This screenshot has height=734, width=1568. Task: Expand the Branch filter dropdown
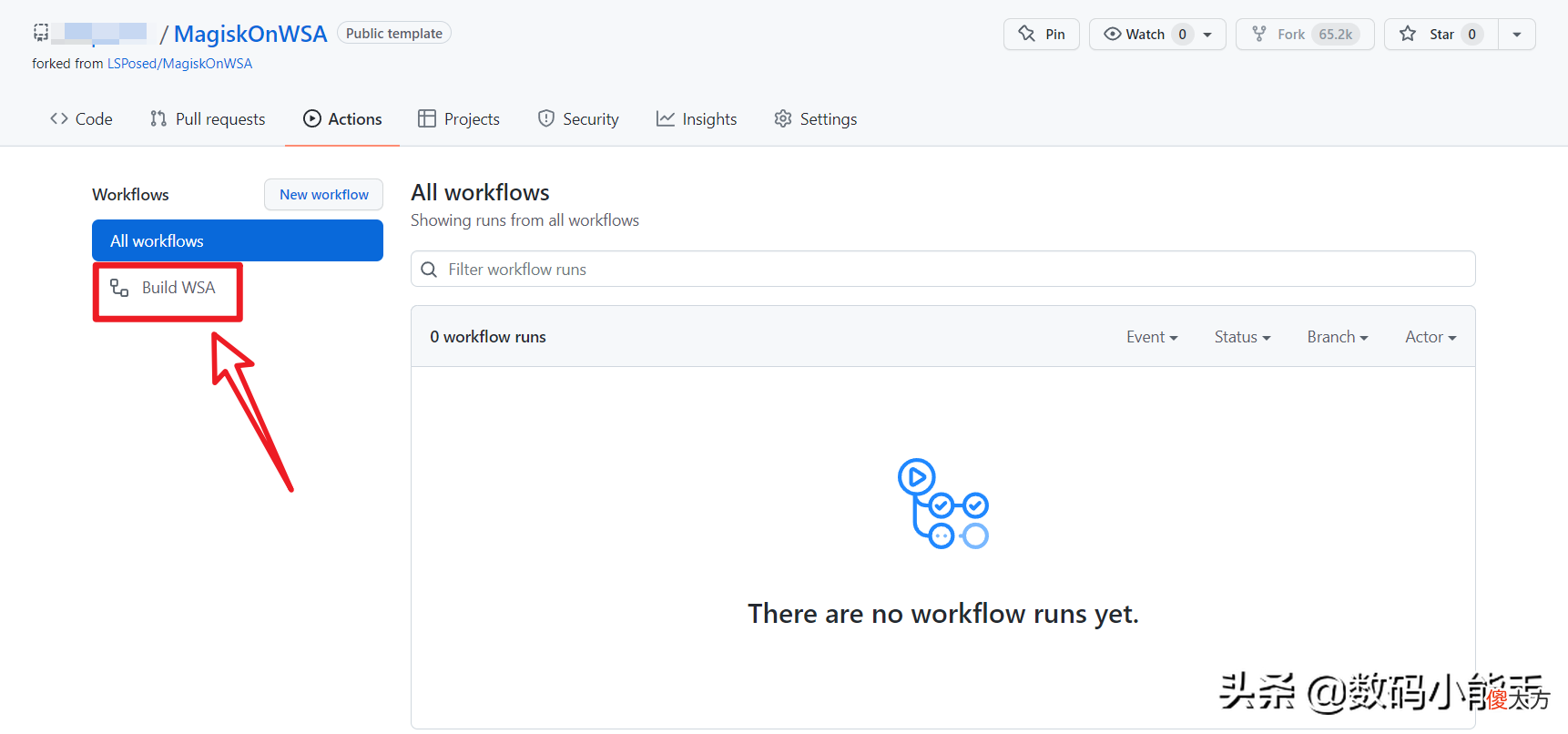click(1338, 337)
